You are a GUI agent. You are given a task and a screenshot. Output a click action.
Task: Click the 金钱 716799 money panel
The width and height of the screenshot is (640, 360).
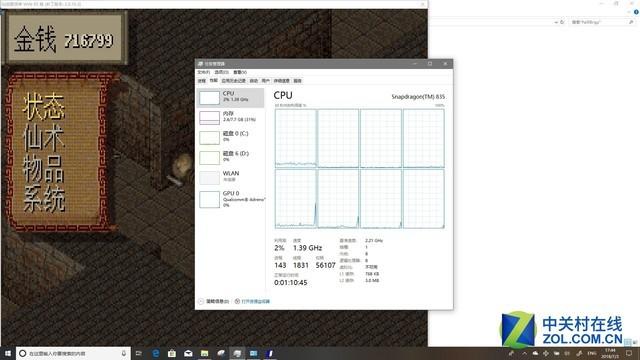64,39
